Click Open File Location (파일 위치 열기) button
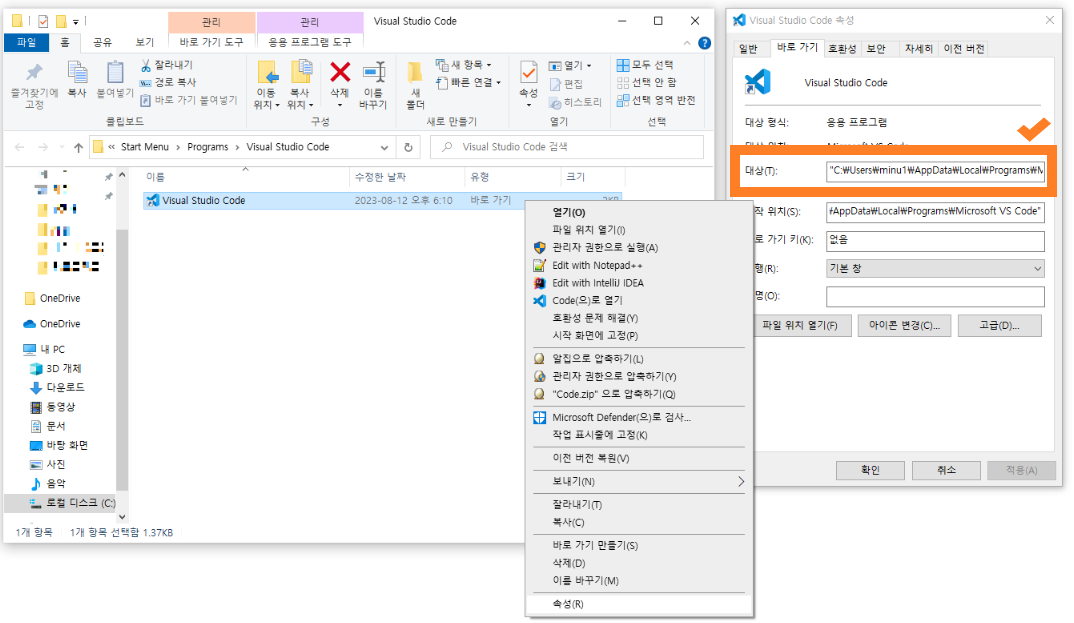This screenshot has height=623, width=1074. (800, 326)
